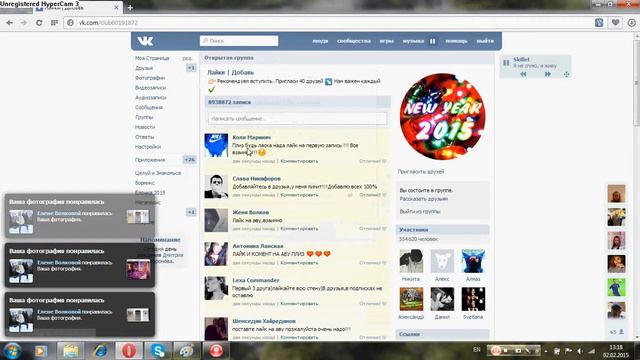This screenshot has height=360, width=640.
Task: Open HyperCam recorder in taskbar
Action: click(216, 351)
